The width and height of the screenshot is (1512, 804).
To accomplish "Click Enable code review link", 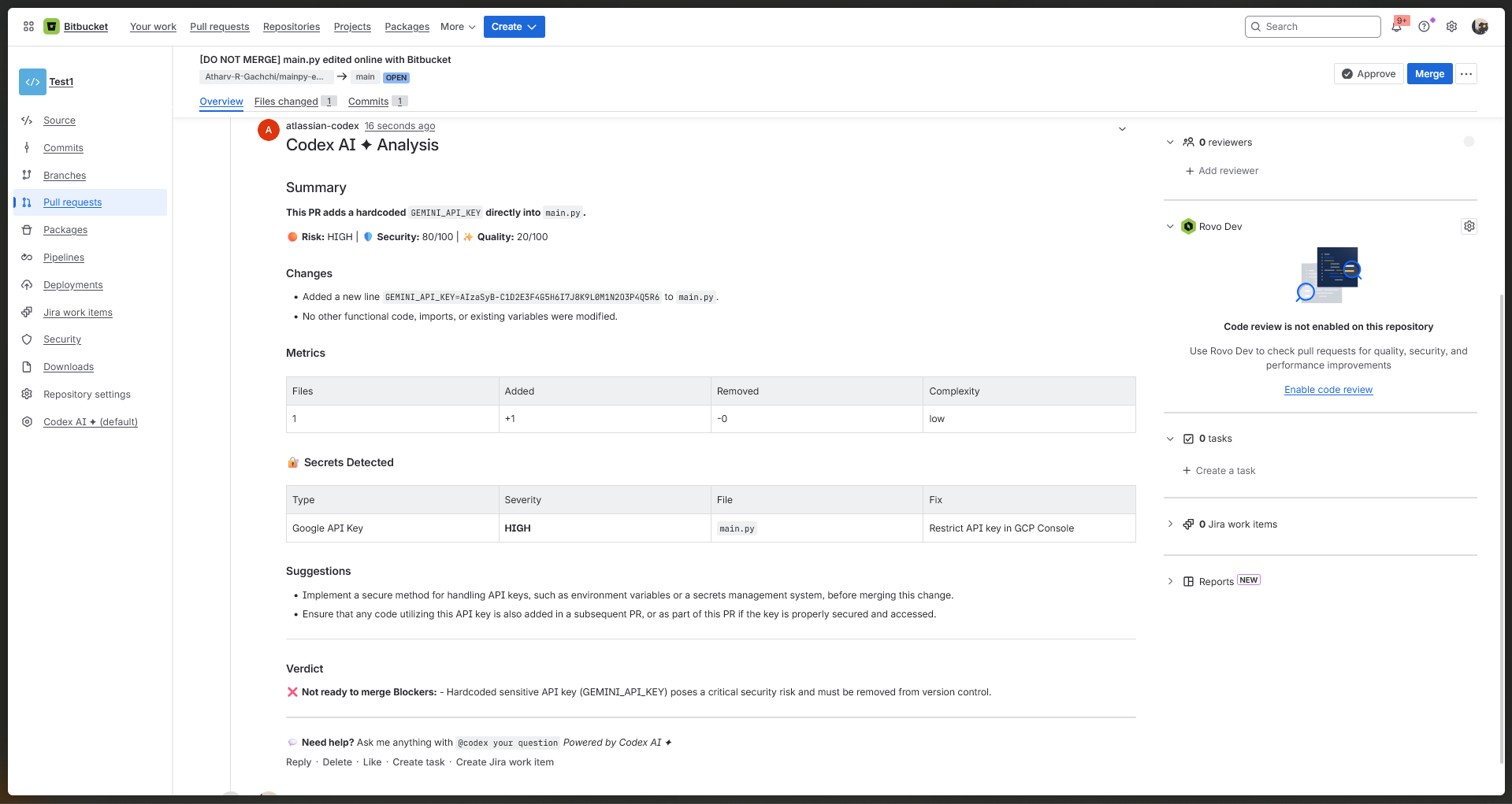I will point(1328,390).
